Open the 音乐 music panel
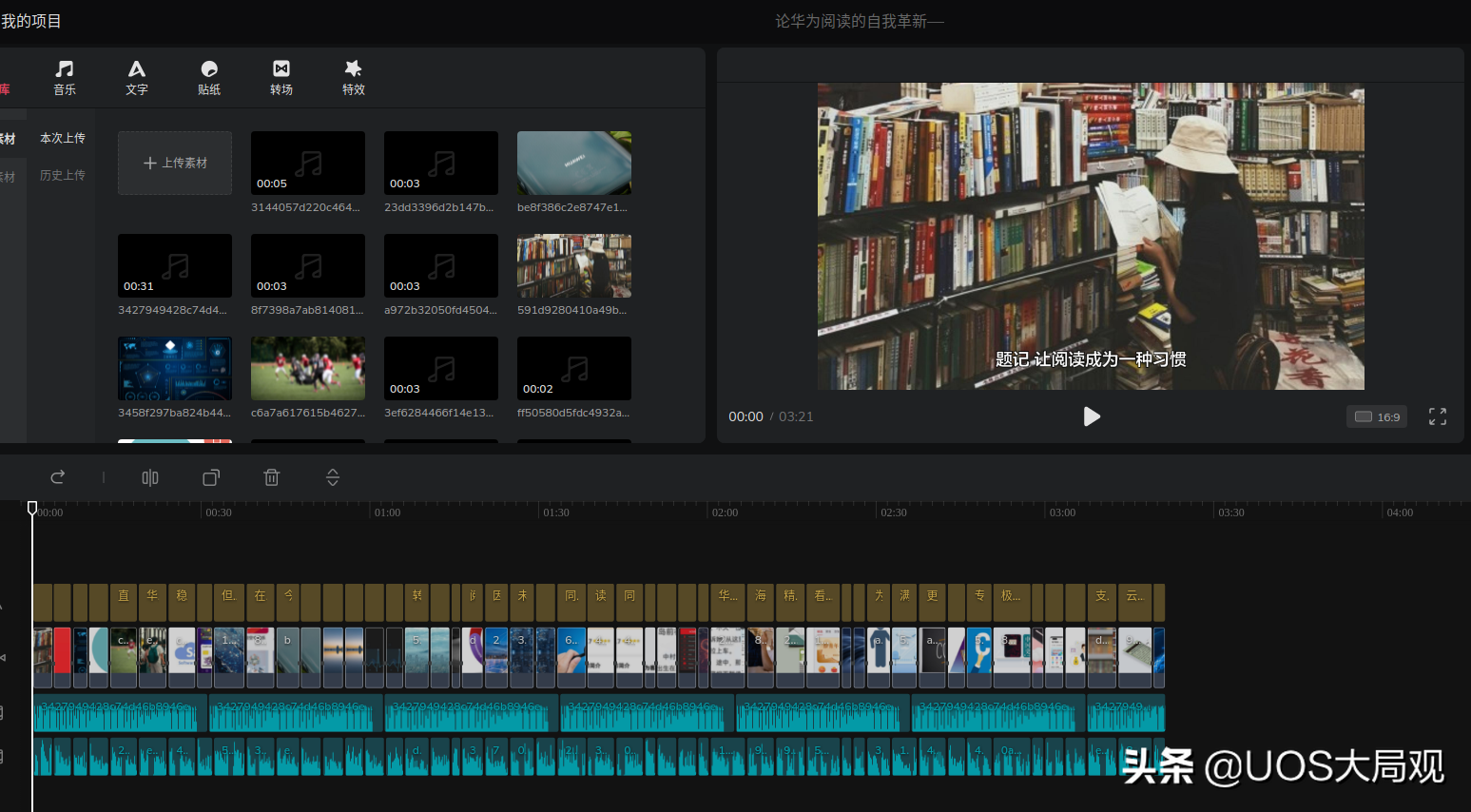 [x=65, y=77]
